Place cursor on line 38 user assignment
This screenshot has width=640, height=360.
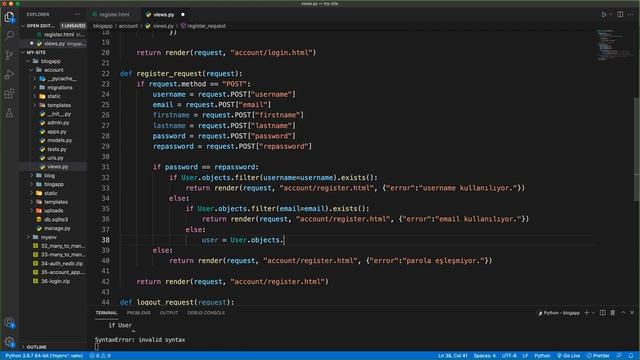point(242,240)
